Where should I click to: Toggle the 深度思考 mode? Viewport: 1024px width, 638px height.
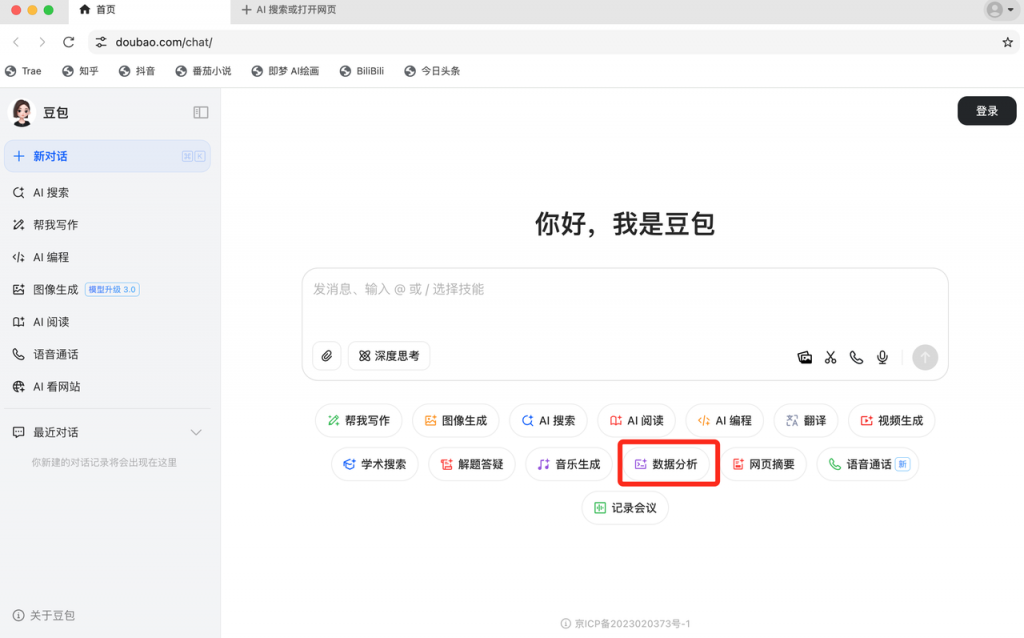coord(389,356)
